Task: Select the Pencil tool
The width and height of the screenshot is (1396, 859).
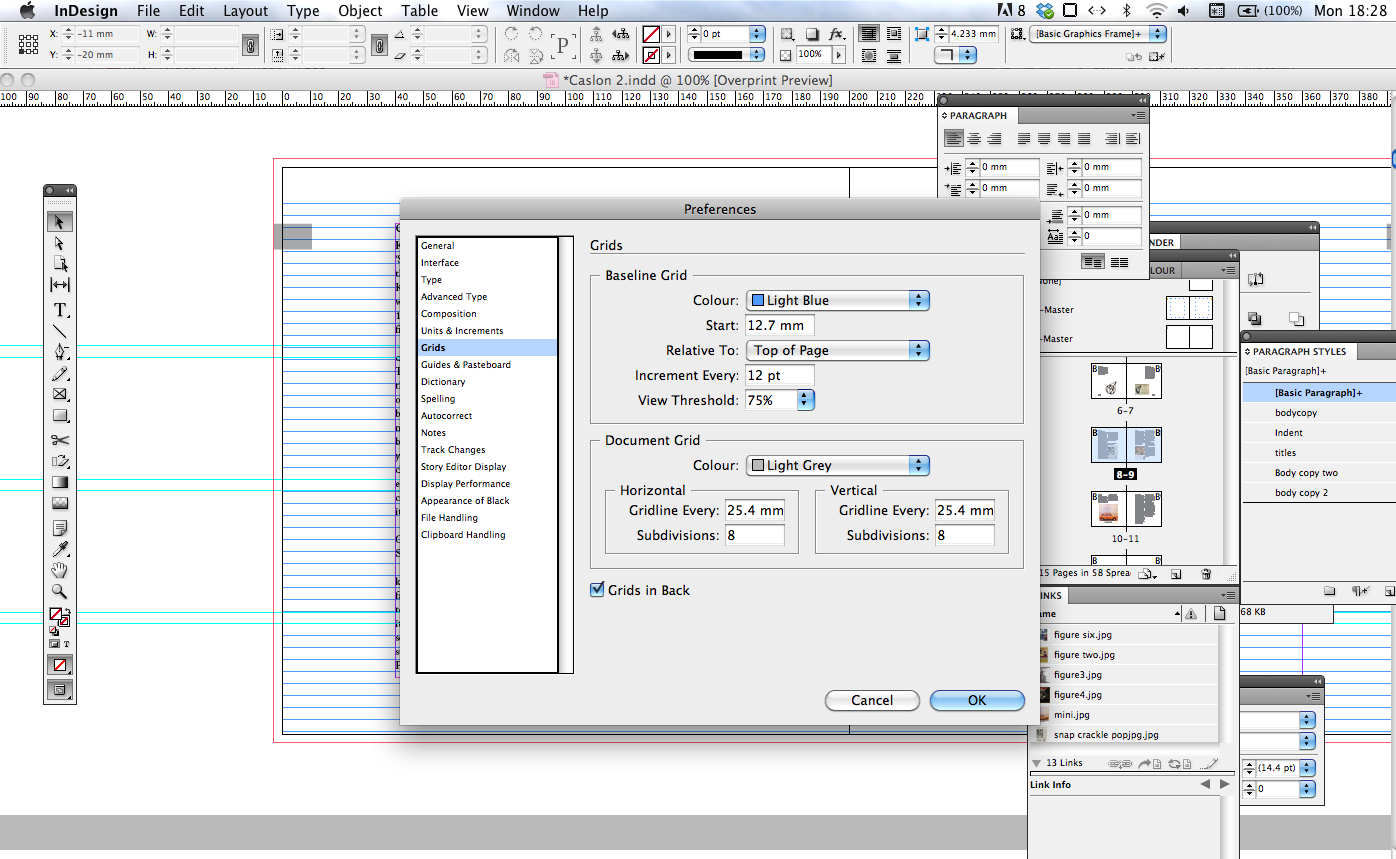Action: [60, 374]
